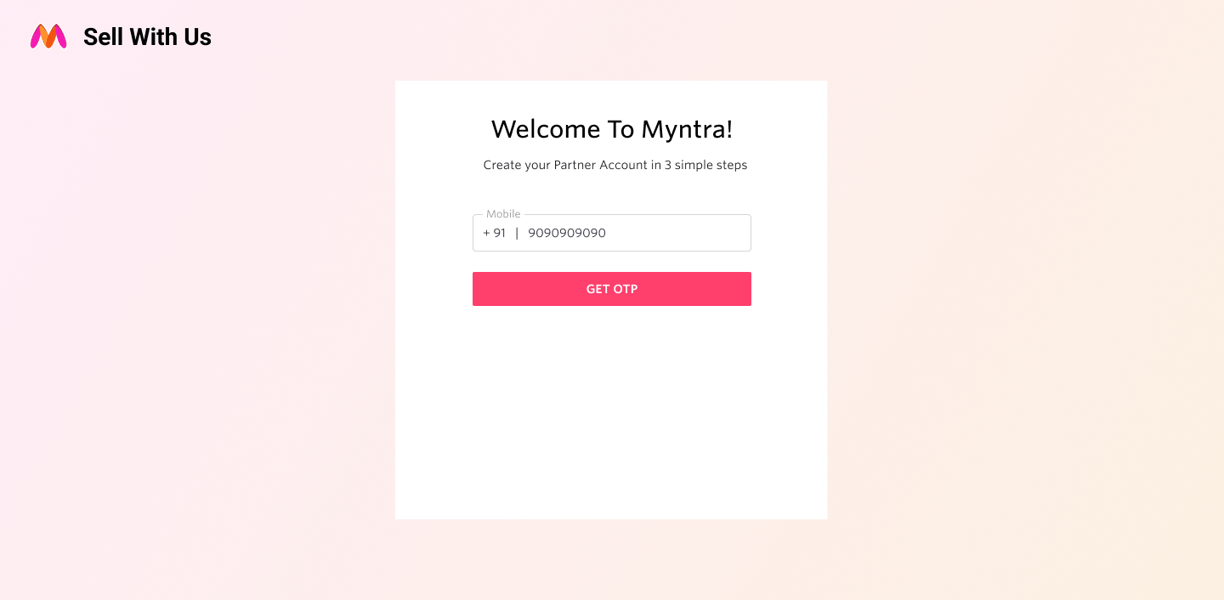Screen dimensions: 1224x600
Task: Click the Myntra M logo icon
Action: pyautogui.click(x=48, y=36)
